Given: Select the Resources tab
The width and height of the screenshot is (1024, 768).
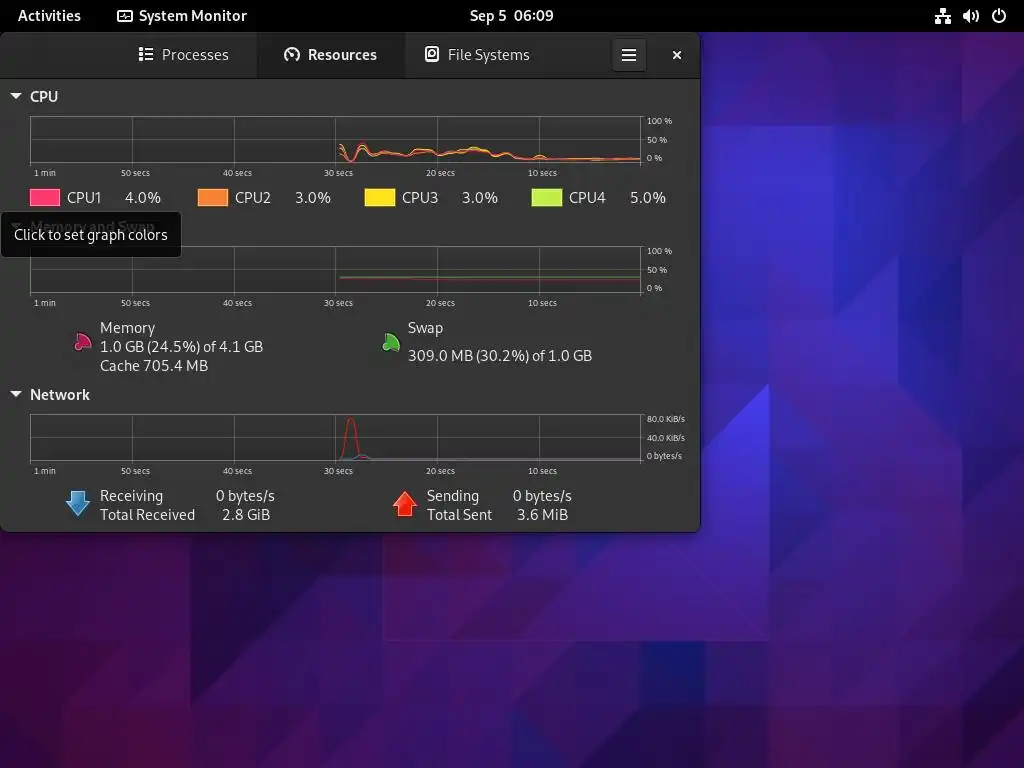Looking at the screenshot, I should point(330,55).
